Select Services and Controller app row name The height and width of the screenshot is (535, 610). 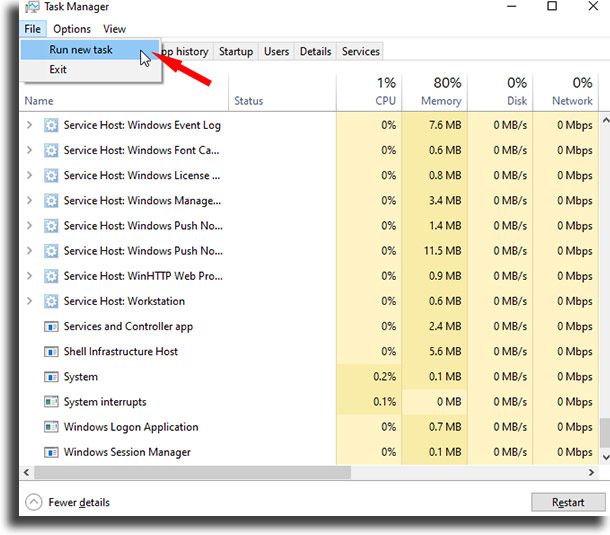click(x=128, y=326)
